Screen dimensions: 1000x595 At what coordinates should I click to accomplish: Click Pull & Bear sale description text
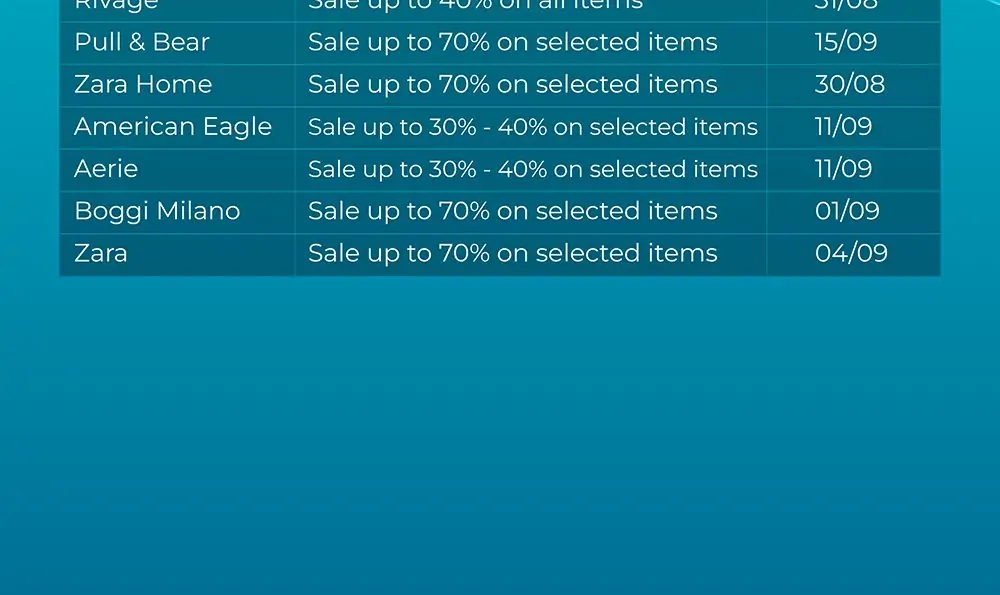point(513,42)
